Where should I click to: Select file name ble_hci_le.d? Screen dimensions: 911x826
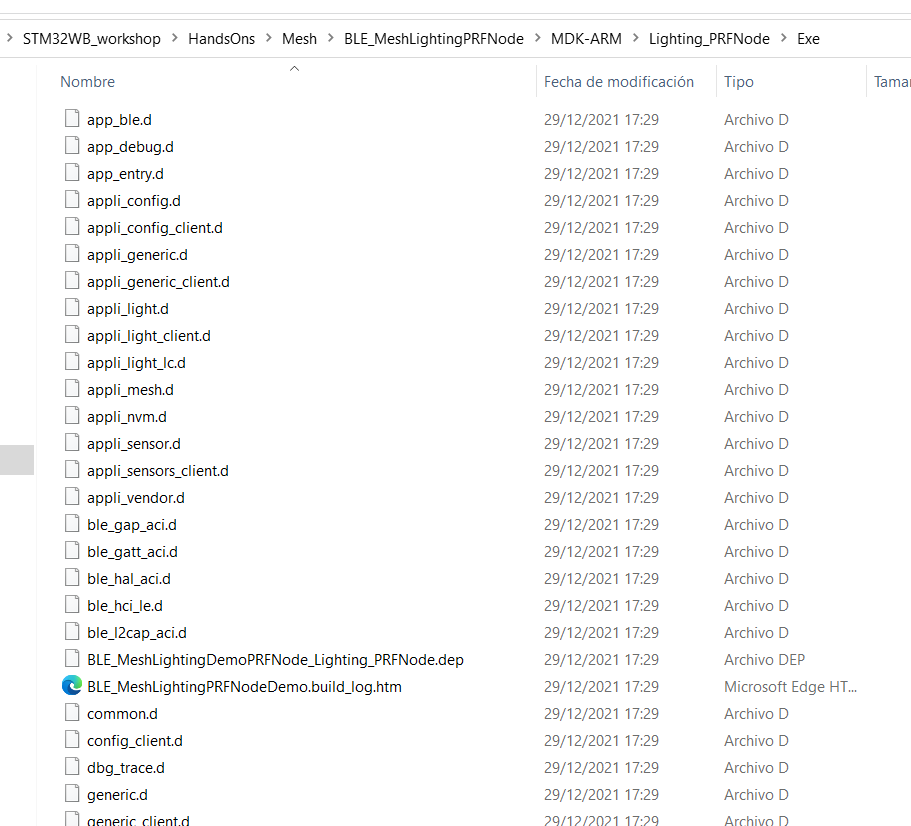pos(125,606)
